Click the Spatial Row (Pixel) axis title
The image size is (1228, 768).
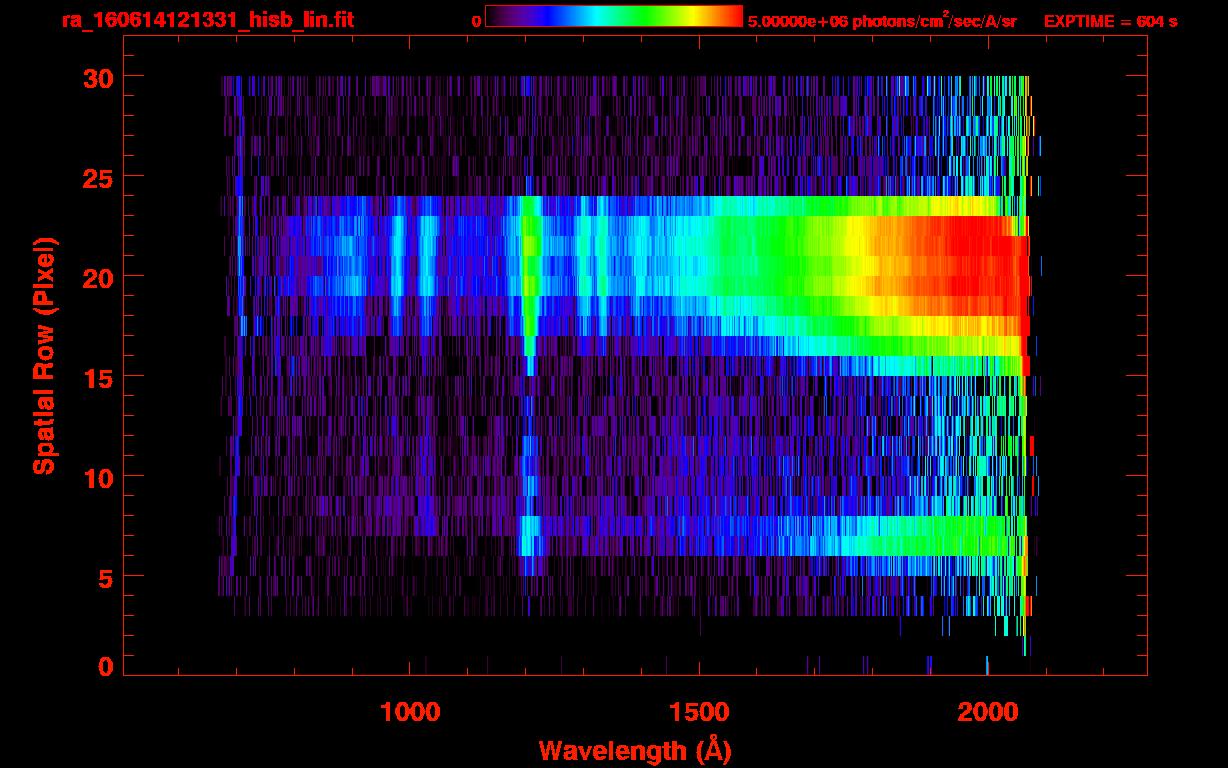(43, 355)
